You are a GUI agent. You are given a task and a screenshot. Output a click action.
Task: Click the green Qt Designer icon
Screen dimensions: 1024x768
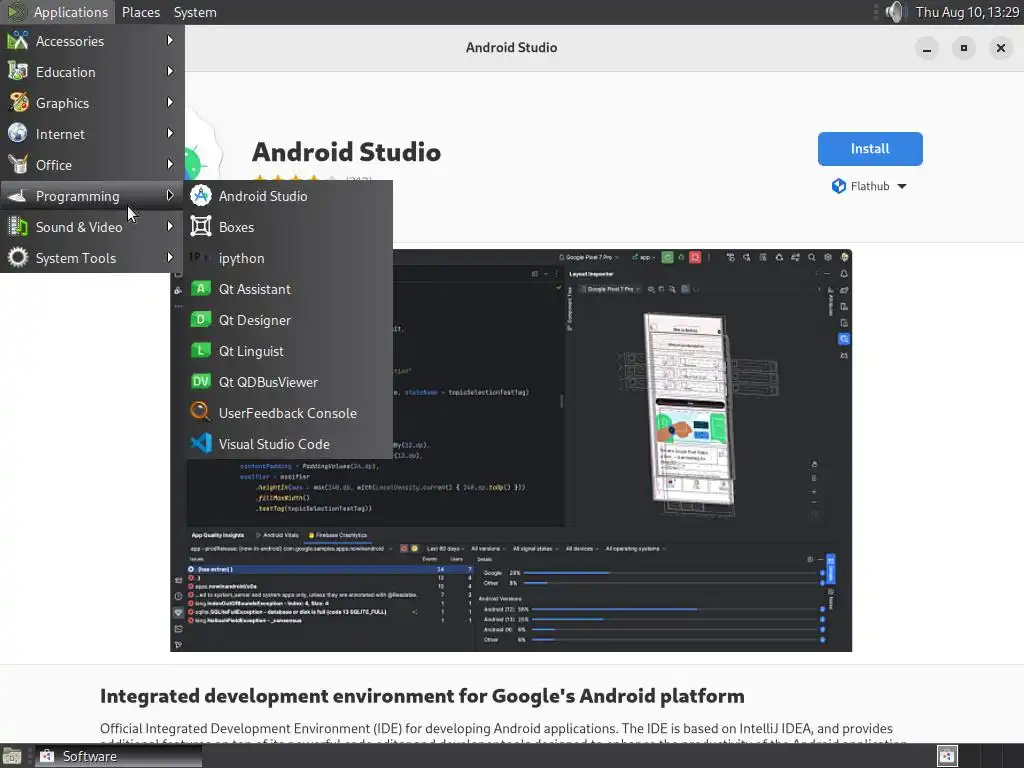tap(200, 319)
